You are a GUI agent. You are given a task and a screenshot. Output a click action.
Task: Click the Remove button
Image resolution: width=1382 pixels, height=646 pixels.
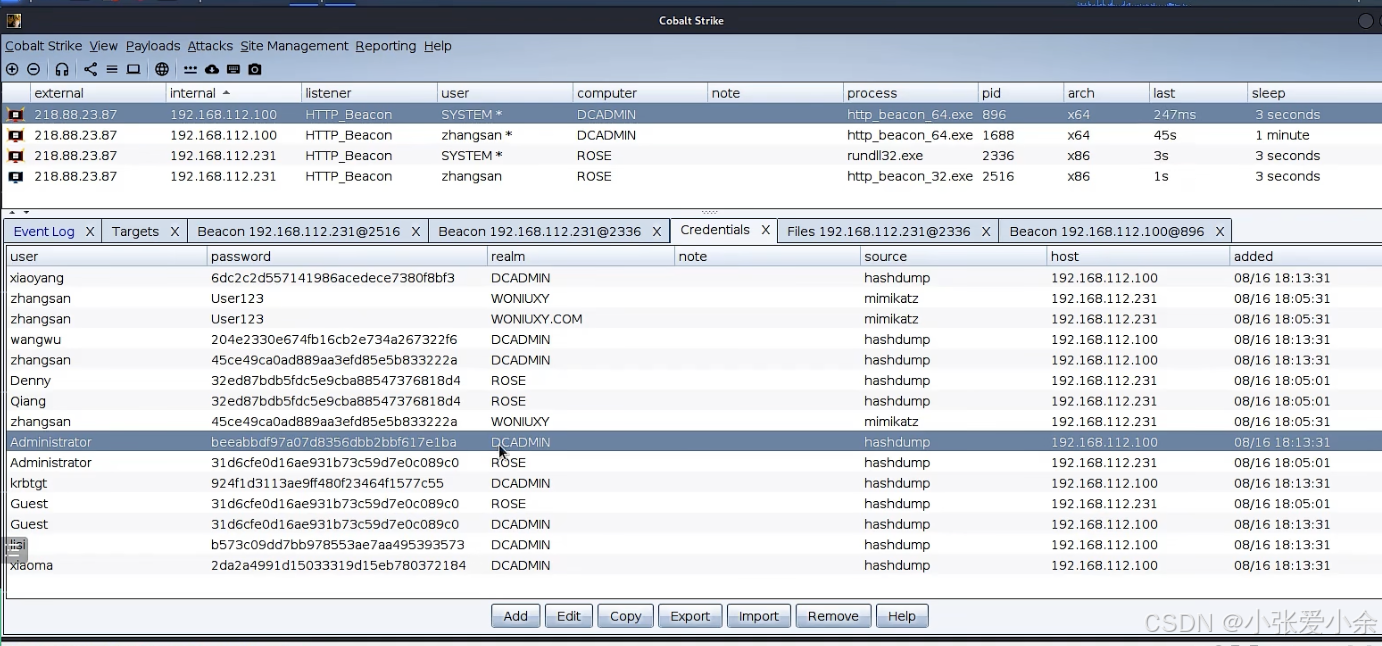click(x=833, y=616)
